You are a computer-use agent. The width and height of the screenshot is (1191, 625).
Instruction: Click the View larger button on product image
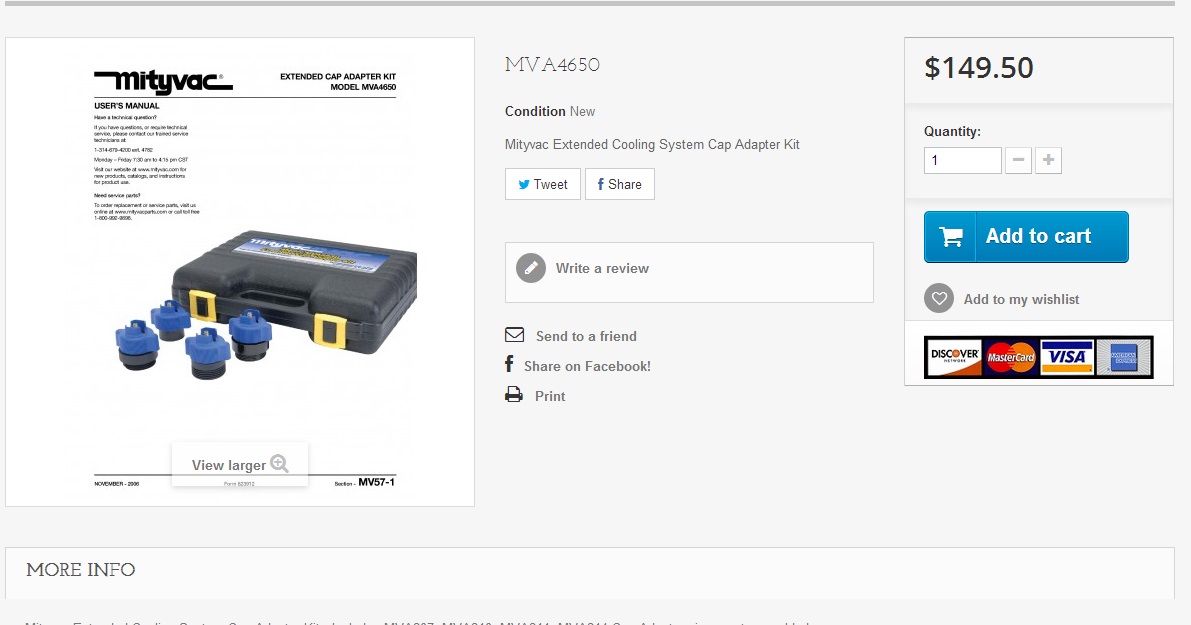(x=239, y=464)
